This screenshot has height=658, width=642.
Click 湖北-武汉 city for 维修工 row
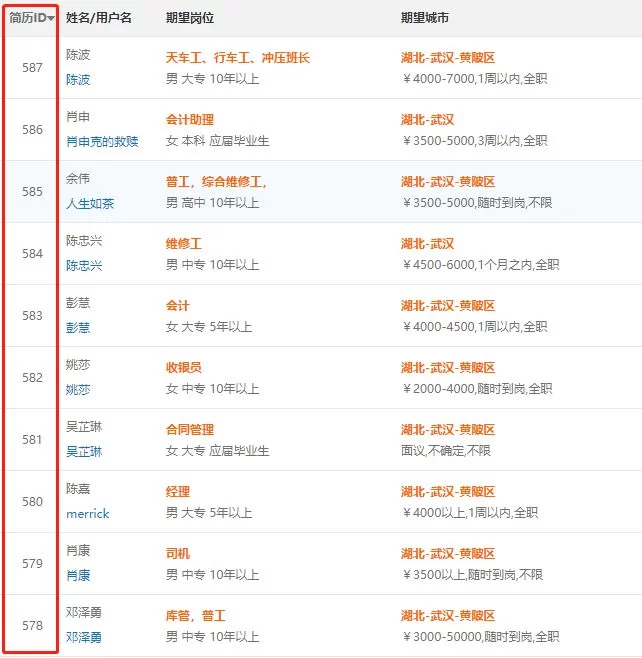coord(427,244)
